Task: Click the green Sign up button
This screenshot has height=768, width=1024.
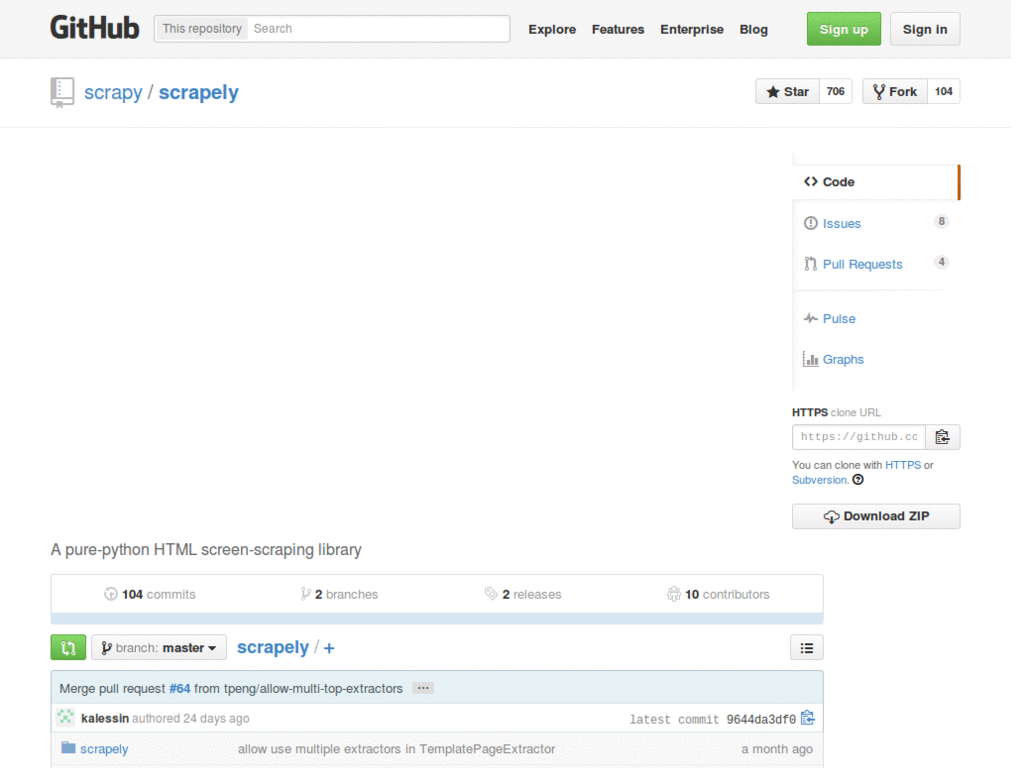Action: [x=843, y=29]
